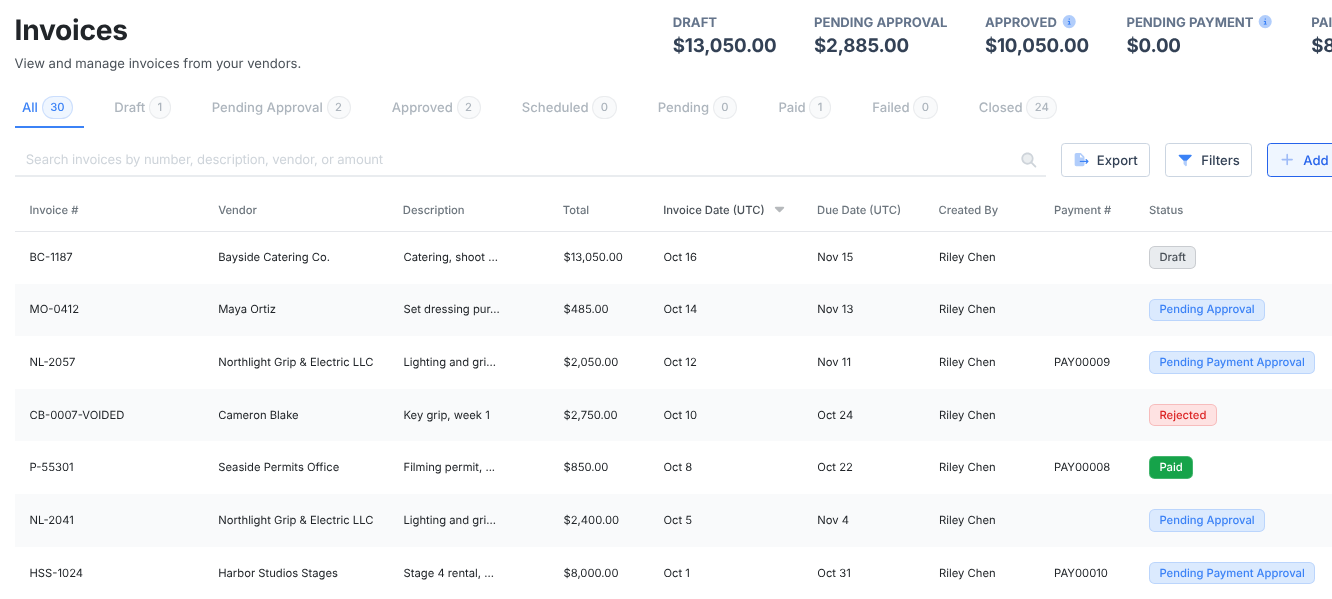This screenshot has width=1332, height=599.
Task: Open invoice NL-2041
Action: tap(52, 520)
